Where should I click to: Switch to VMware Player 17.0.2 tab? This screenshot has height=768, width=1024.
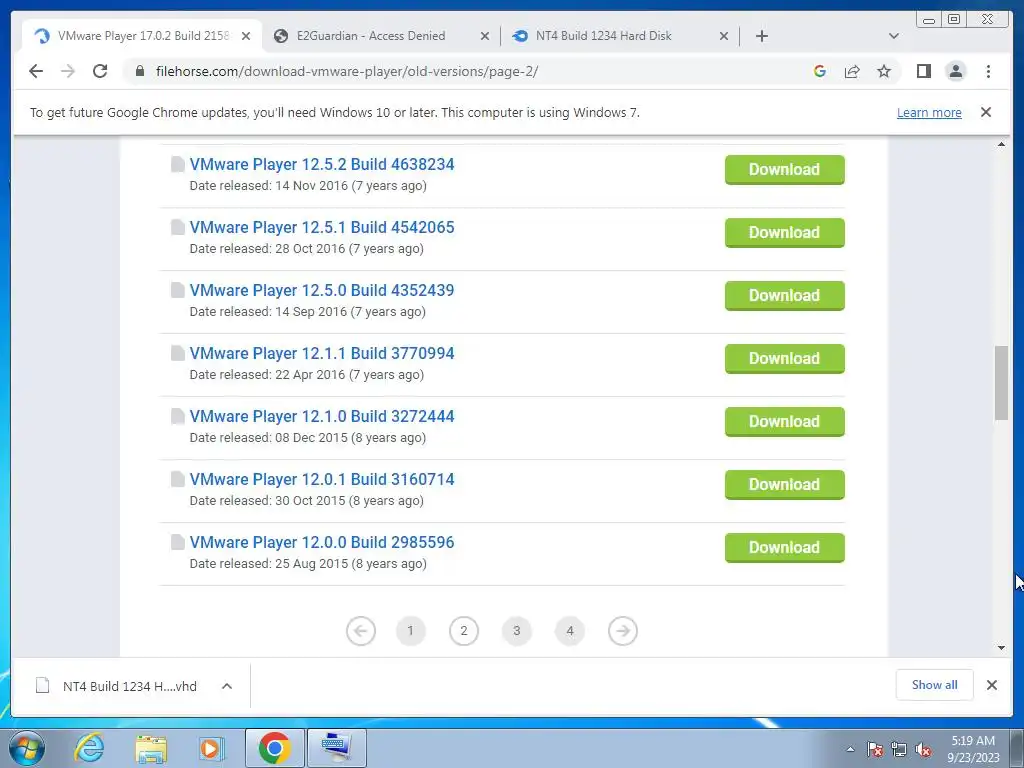click(142, 36)
